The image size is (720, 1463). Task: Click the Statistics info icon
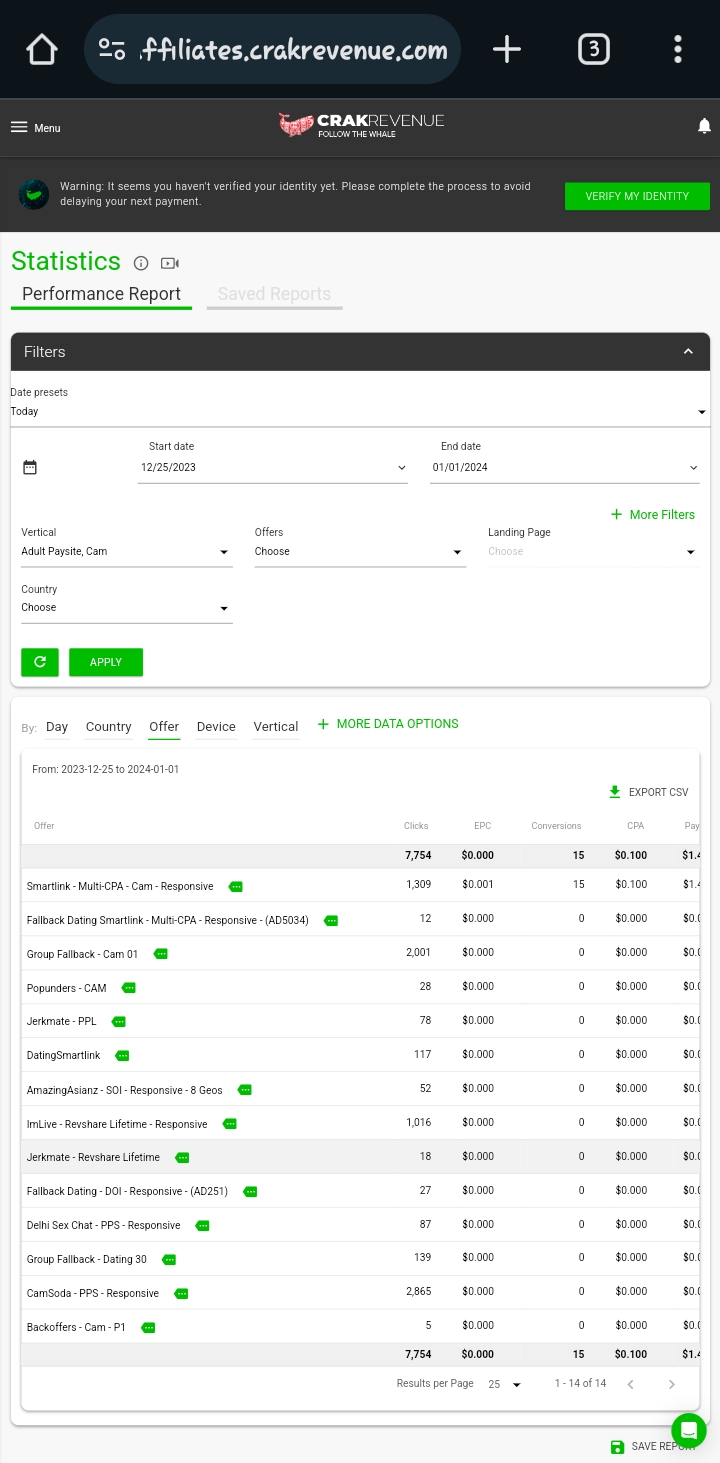[141, 263]
